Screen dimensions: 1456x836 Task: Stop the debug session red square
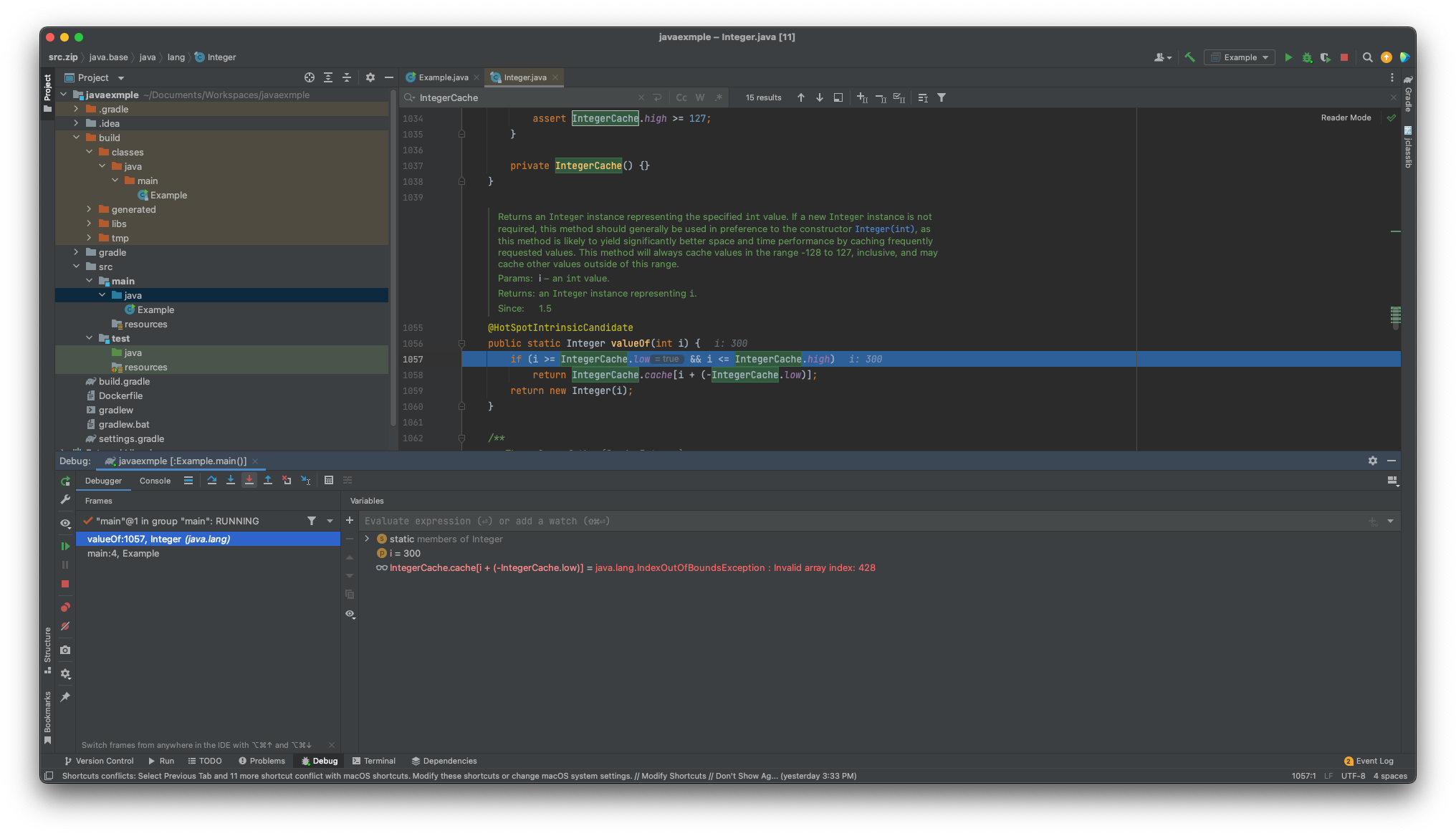pos(65,584)
